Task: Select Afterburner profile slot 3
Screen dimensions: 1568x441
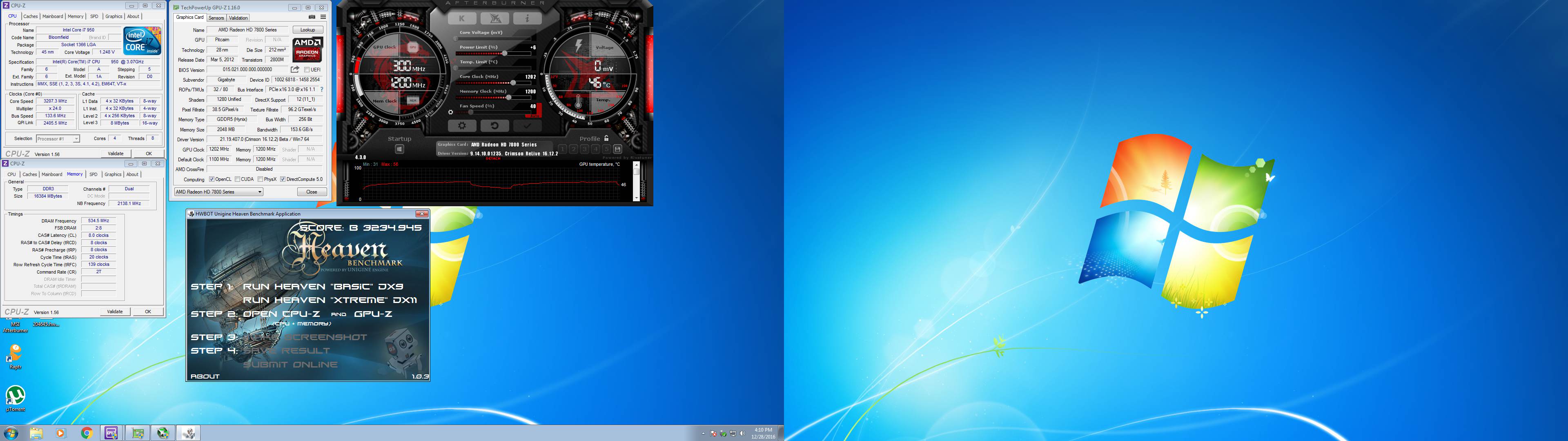Action: (x=584, y=149)
